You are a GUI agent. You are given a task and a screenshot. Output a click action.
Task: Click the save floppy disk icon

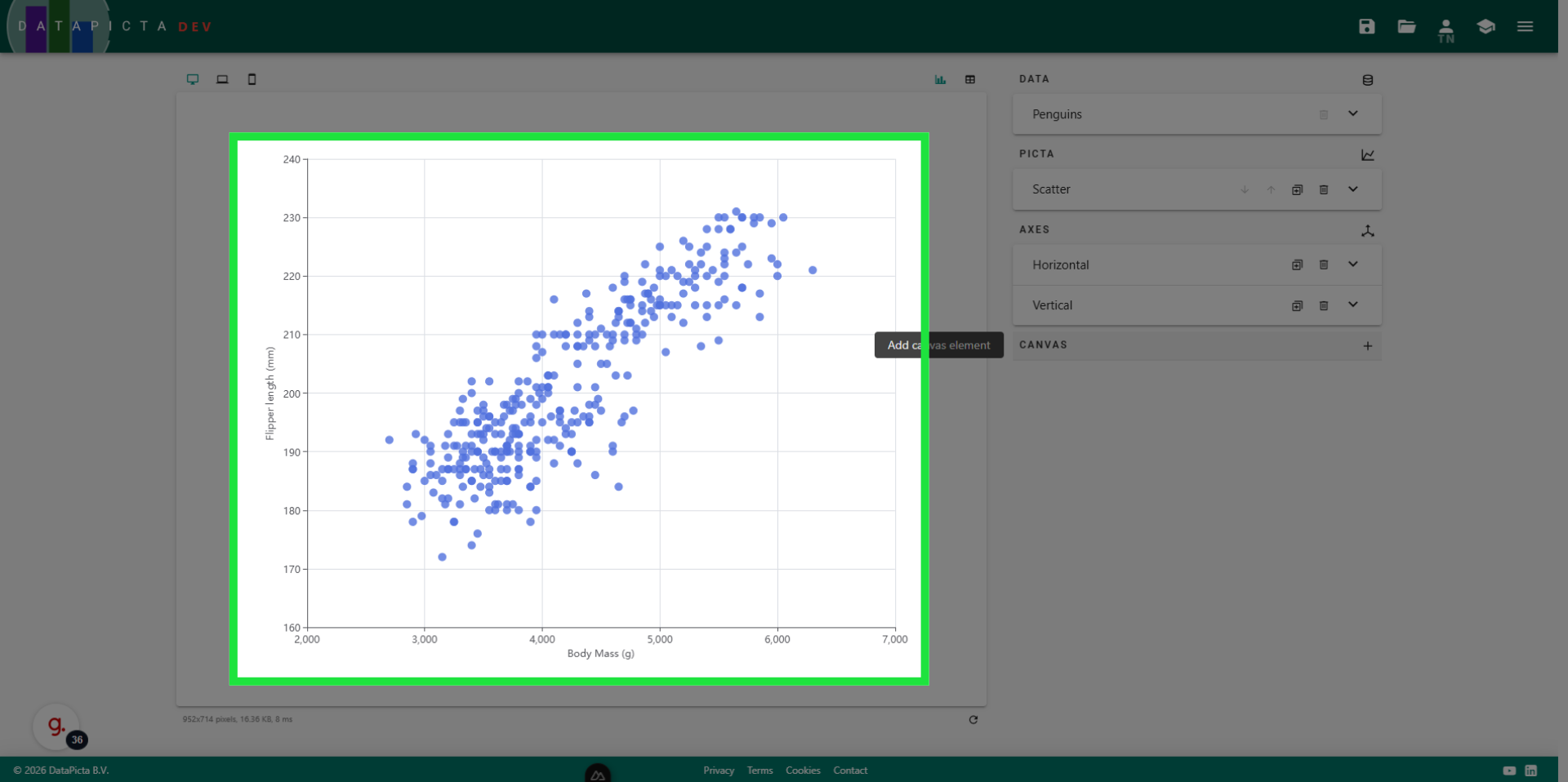click(1366, 26)
